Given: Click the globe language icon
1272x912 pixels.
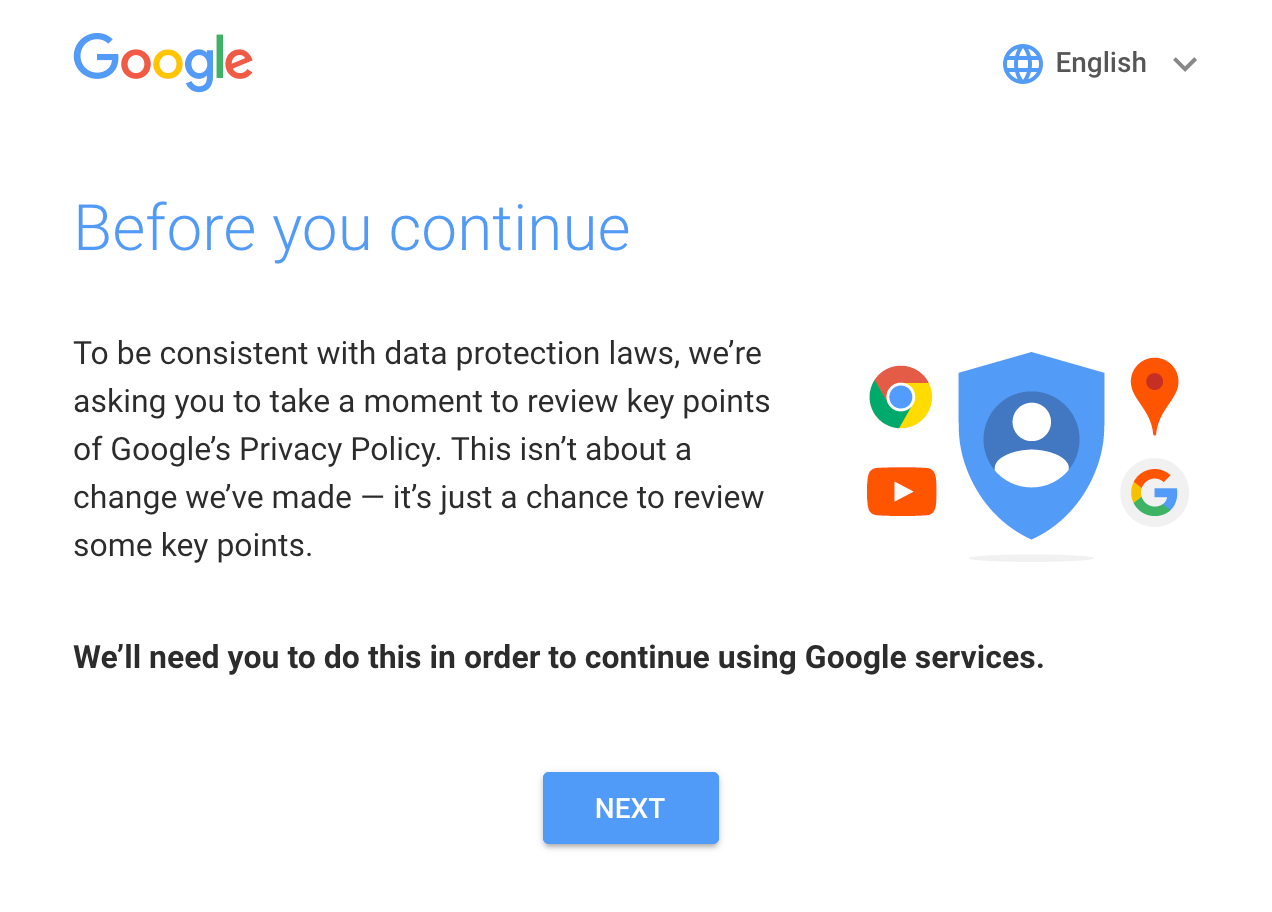Looking at the screenshot, I should pos(1022,63).
